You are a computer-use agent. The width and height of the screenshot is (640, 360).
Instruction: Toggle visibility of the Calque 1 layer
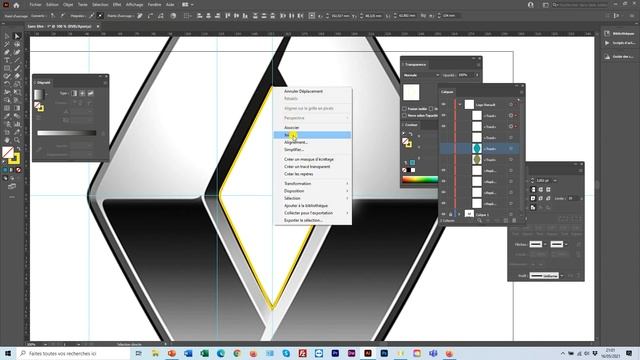444,214
